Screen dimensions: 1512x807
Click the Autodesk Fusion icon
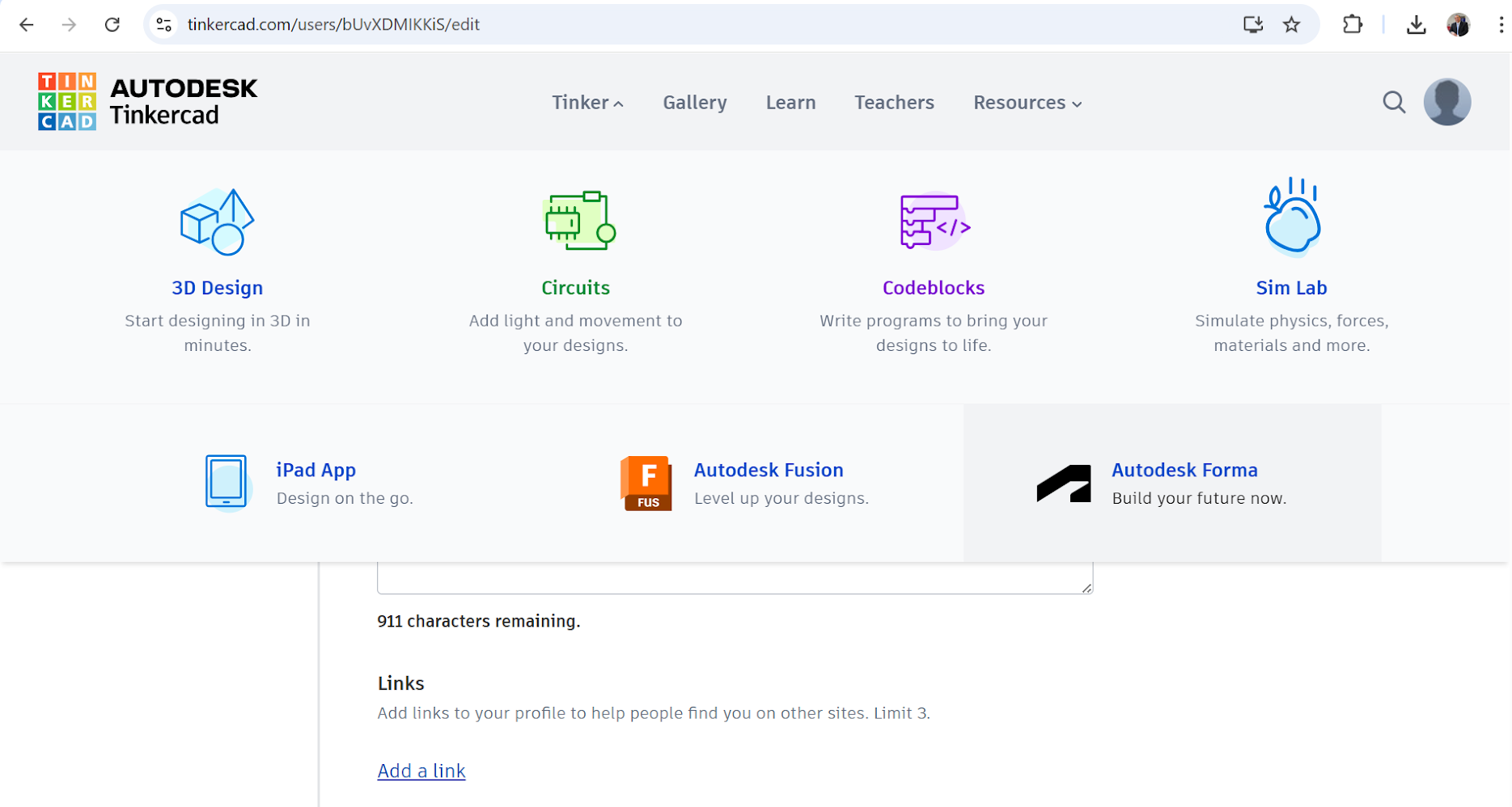click(x=646, y=484)
